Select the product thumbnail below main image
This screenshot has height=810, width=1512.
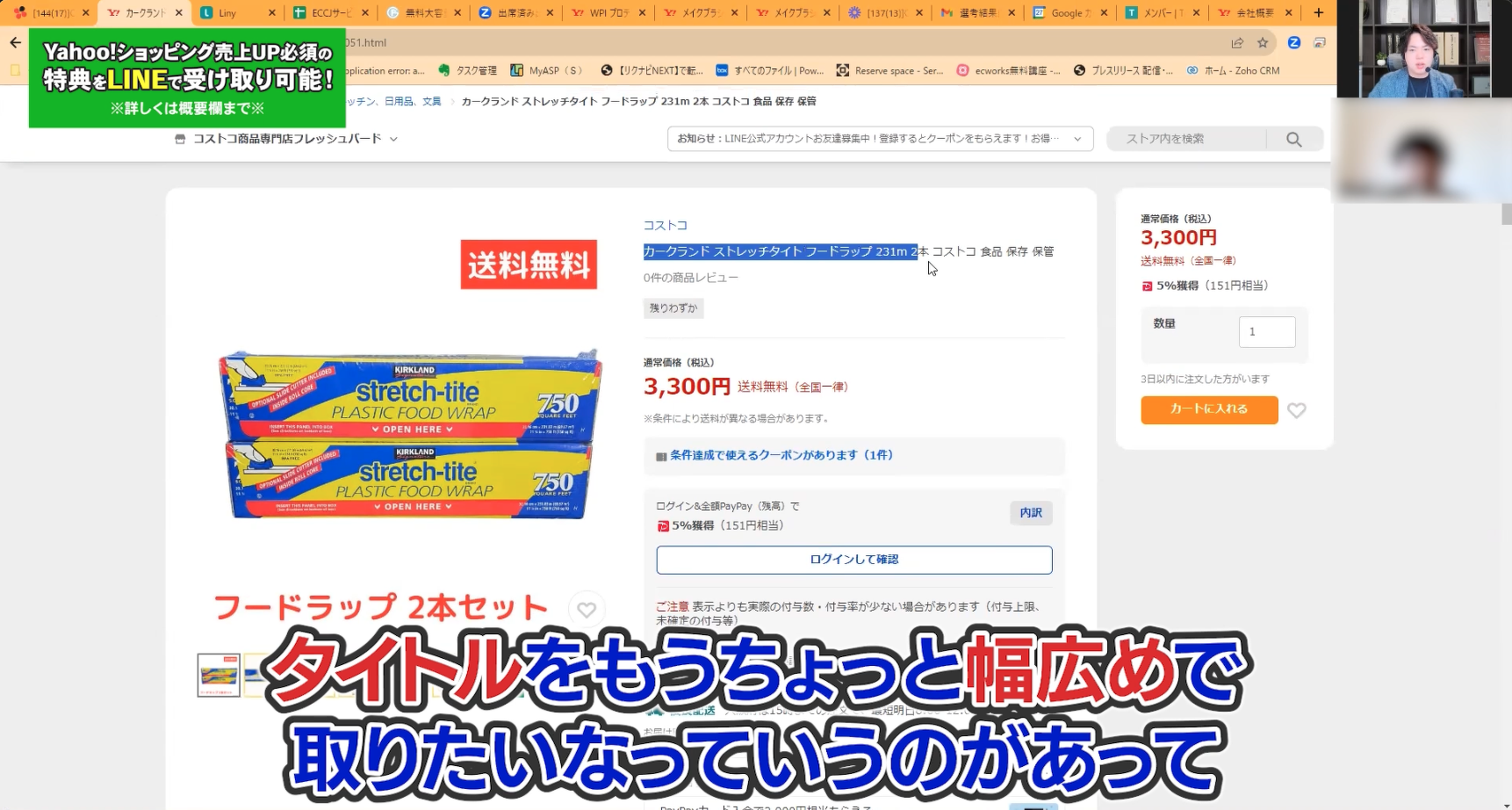[219, 674]
